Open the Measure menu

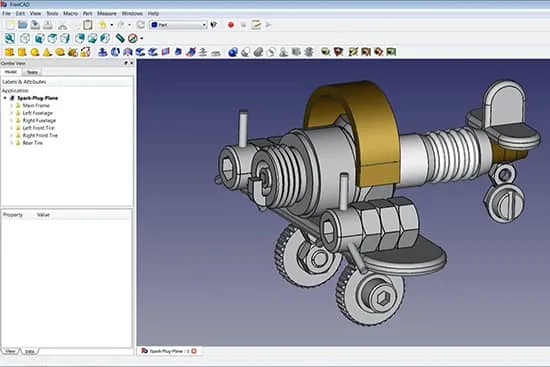coord(107,13)
